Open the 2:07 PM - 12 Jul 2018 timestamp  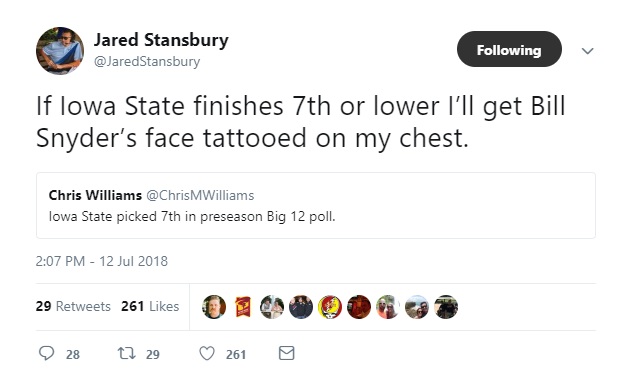(x=102, y=261)
